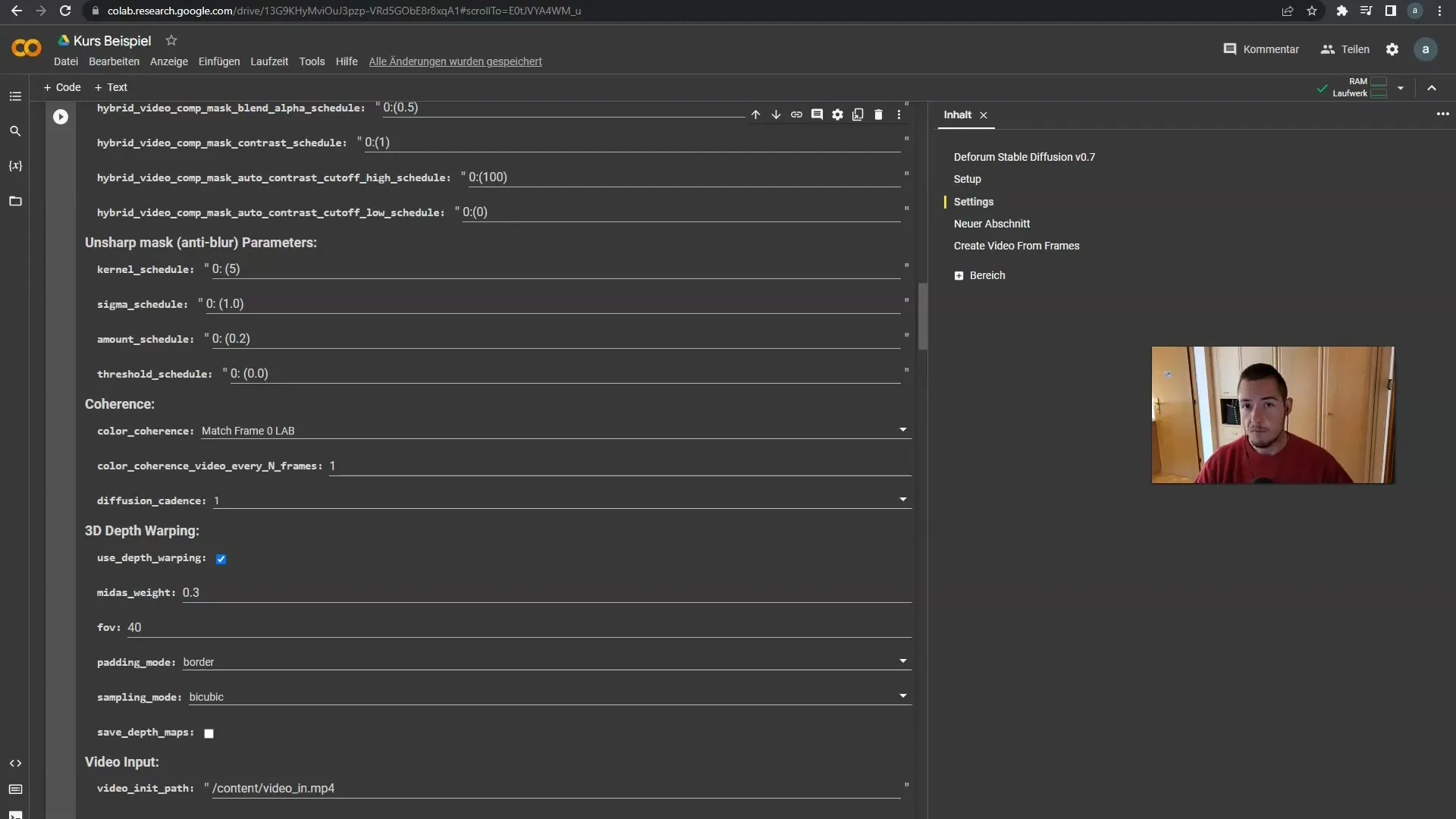
Task: Add a new Code cell
Action: 62,87
